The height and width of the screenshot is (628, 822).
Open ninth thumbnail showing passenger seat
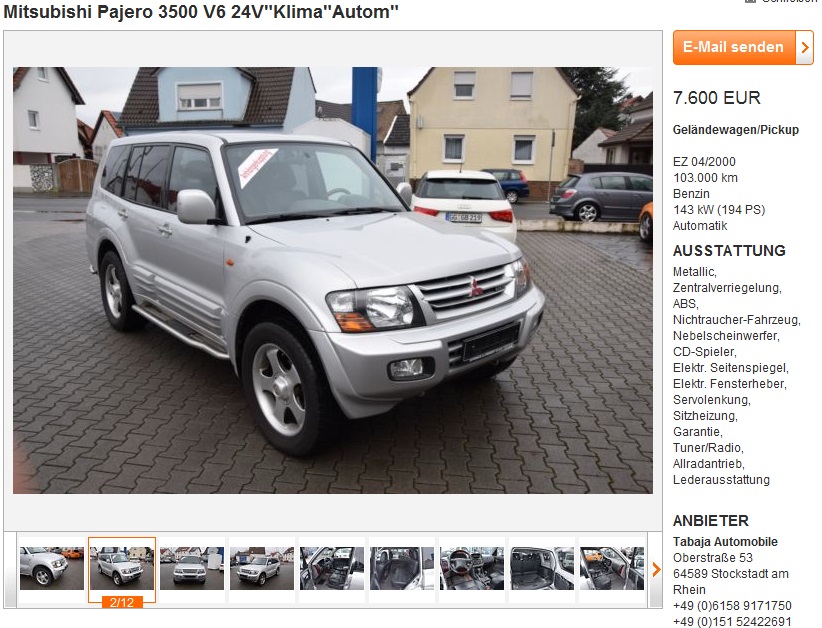tap(612, 568)
